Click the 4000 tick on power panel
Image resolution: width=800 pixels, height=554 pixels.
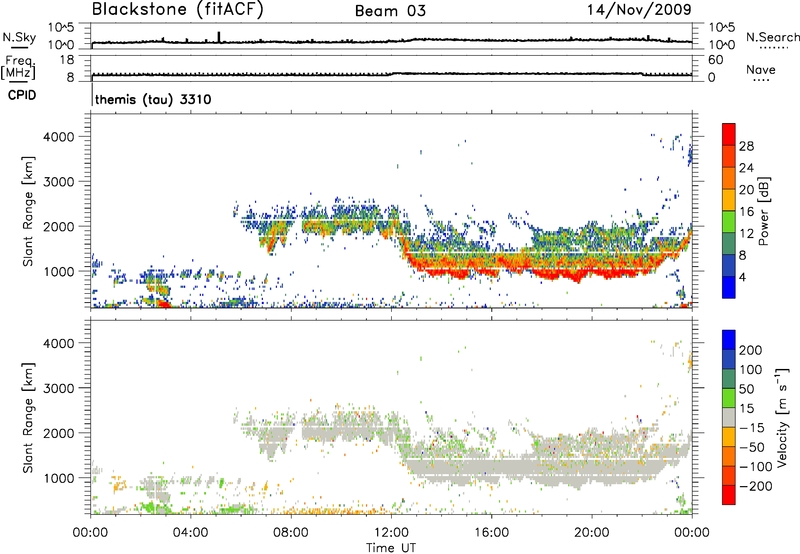point(58,137)
